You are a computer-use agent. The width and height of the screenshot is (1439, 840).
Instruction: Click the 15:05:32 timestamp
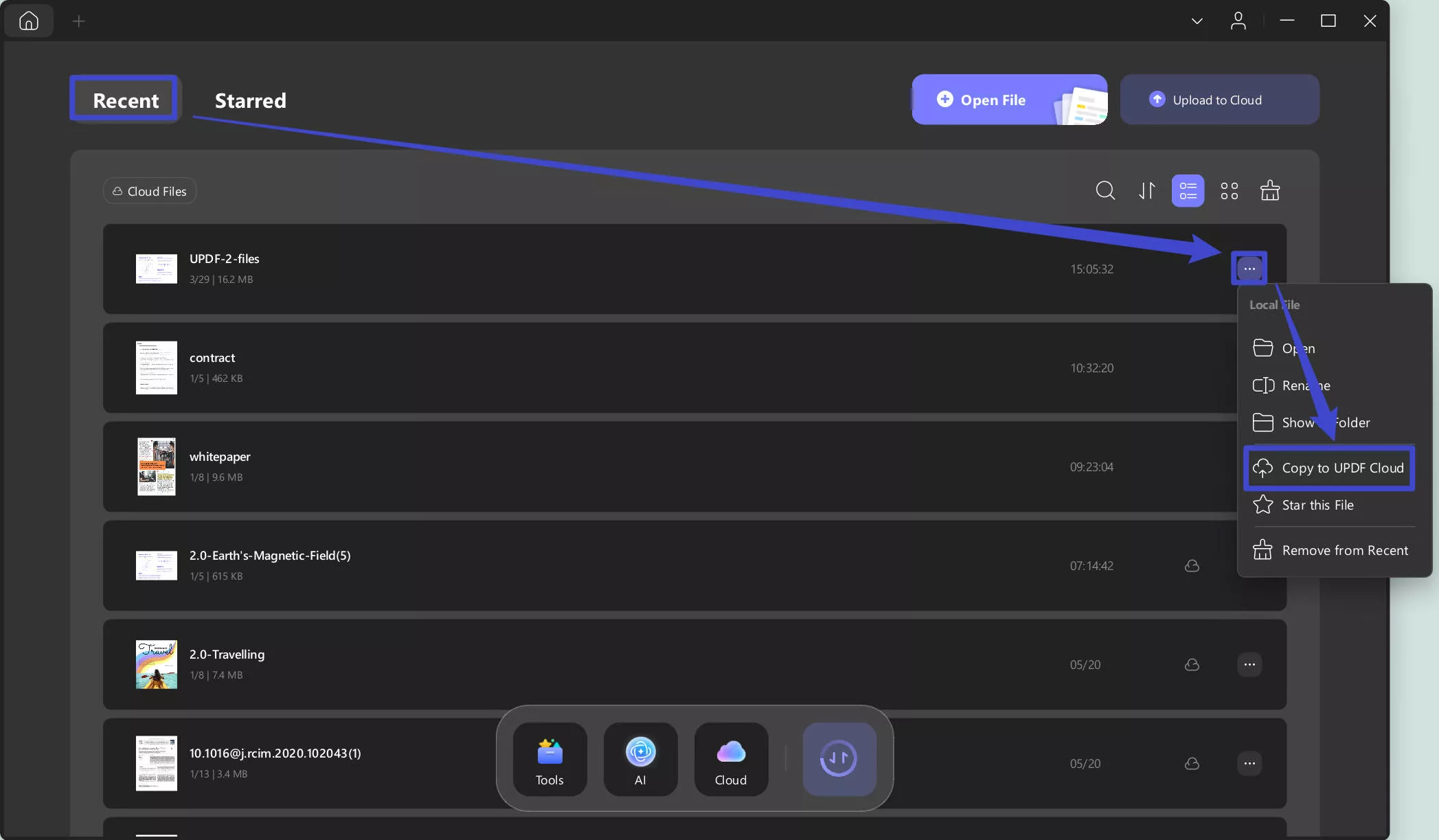[x=1091, y=269]
